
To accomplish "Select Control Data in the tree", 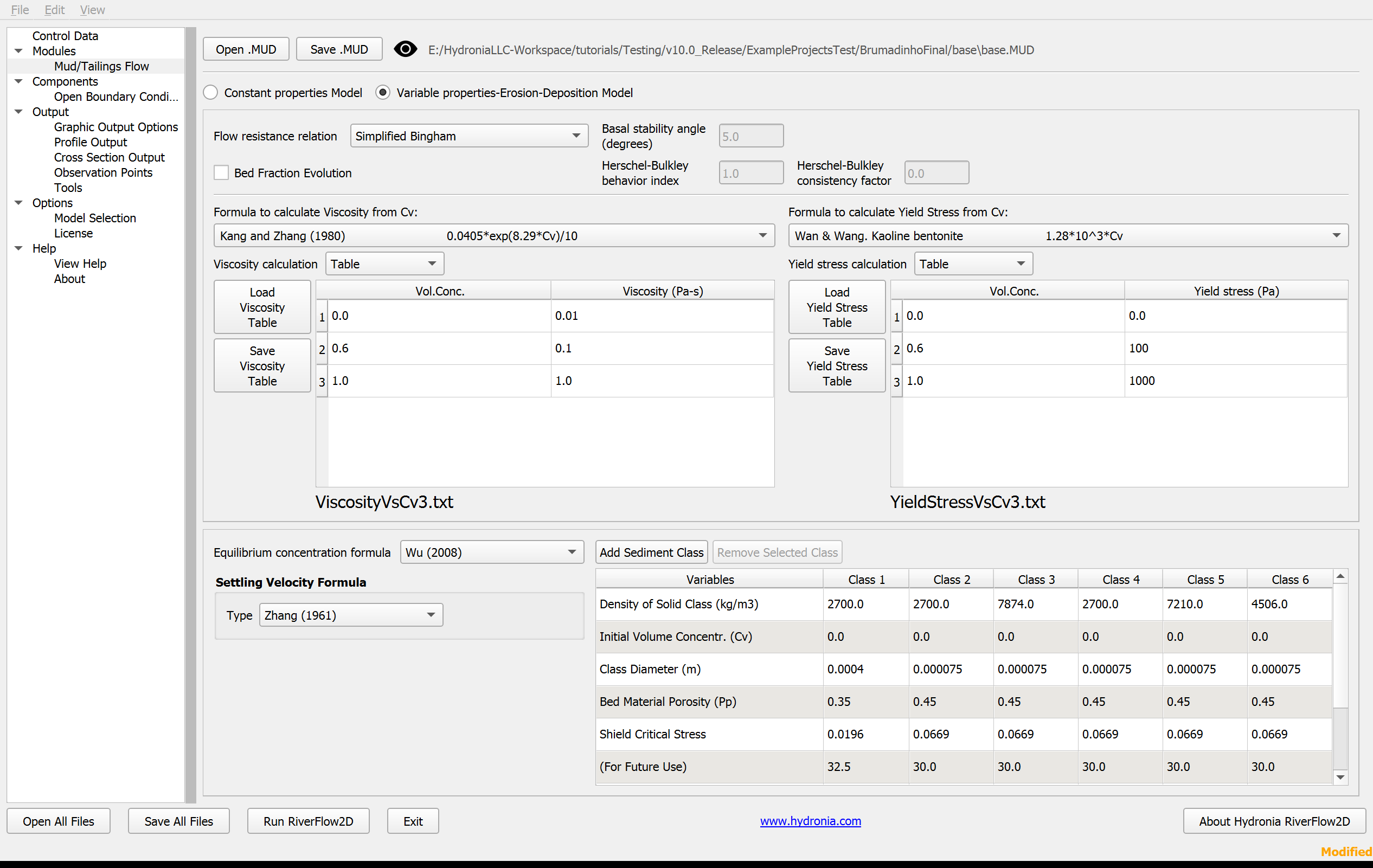I will 66,36.
